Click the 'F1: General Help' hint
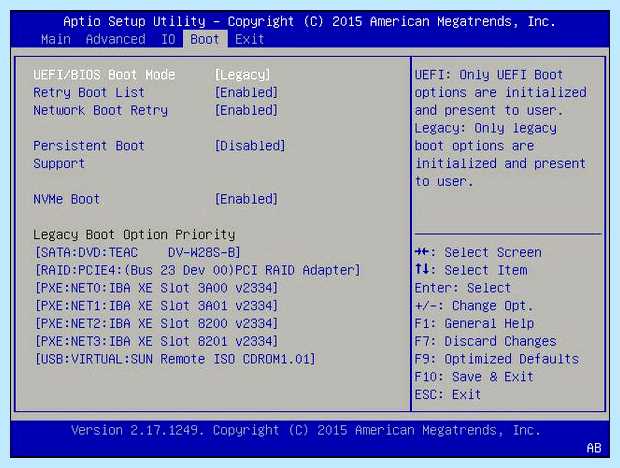This screenshot has height=468, width=620. point(474,324)
